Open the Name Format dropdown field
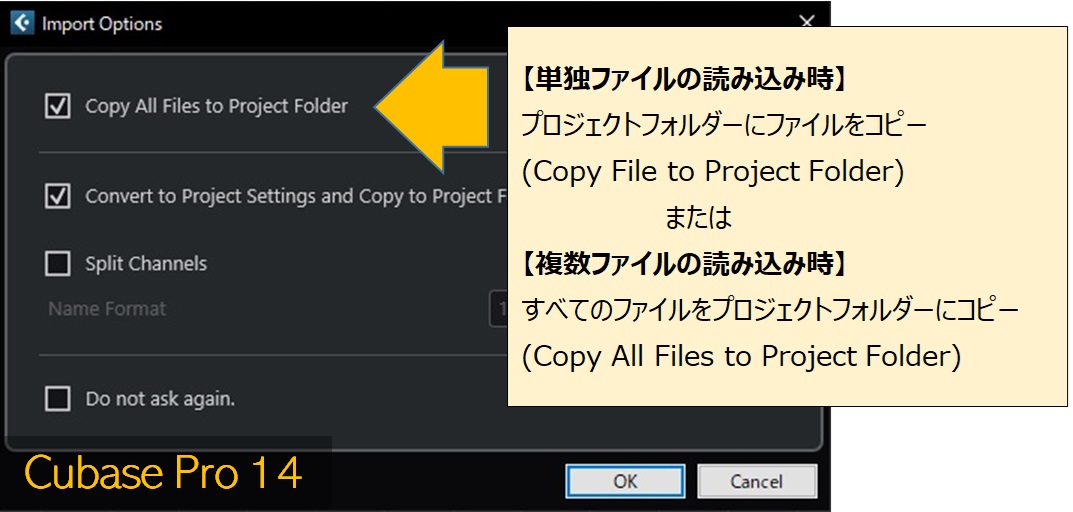Viewport: 1073px width, 512px height. [498, 309]
